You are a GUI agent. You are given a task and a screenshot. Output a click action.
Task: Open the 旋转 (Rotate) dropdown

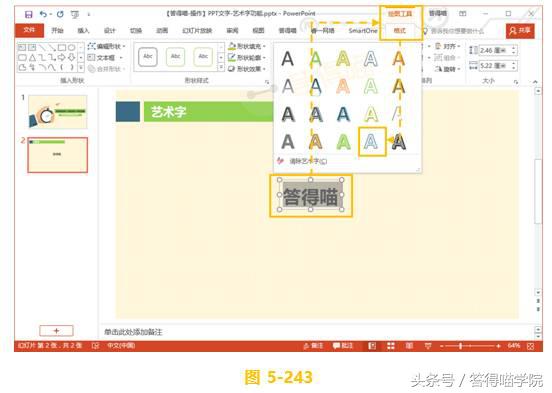tap(448, 69)
